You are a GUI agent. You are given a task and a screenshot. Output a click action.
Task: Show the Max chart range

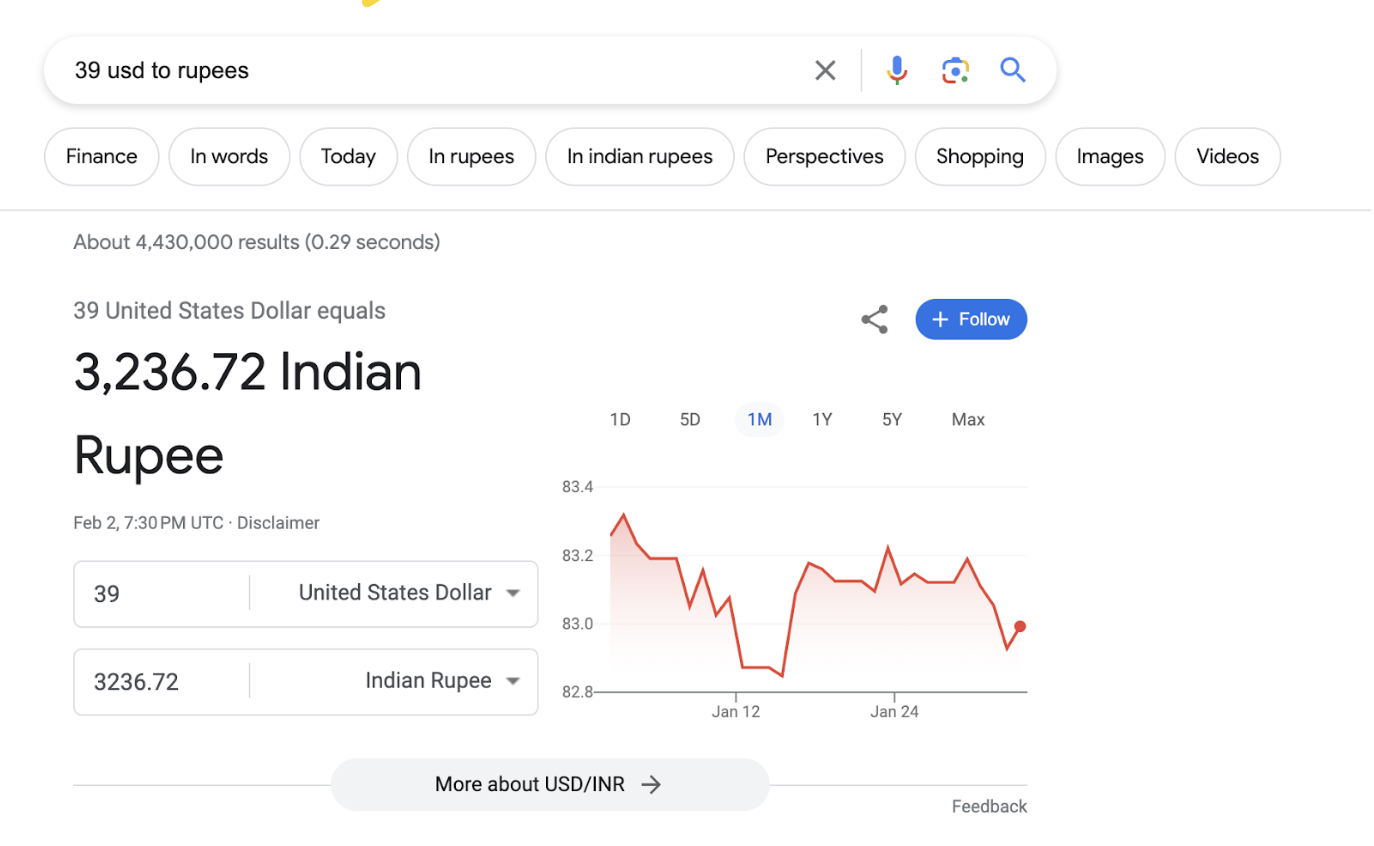(968, 420)
